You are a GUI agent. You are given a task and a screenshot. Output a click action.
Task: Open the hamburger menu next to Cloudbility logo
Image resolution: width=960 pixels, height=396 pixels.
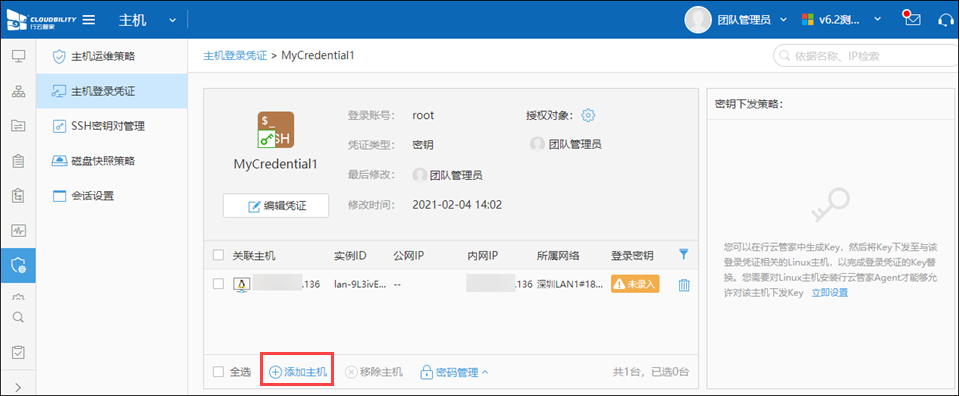tap(89, 20)
